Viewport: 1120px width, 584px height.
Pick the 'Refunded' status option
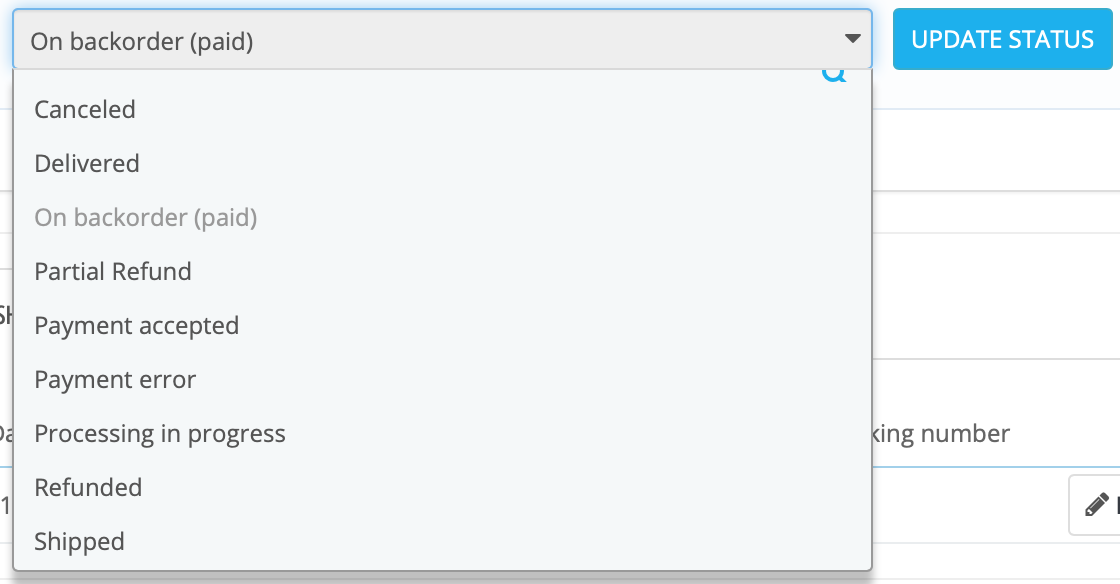pyautogui.click(x=88, y=487)
